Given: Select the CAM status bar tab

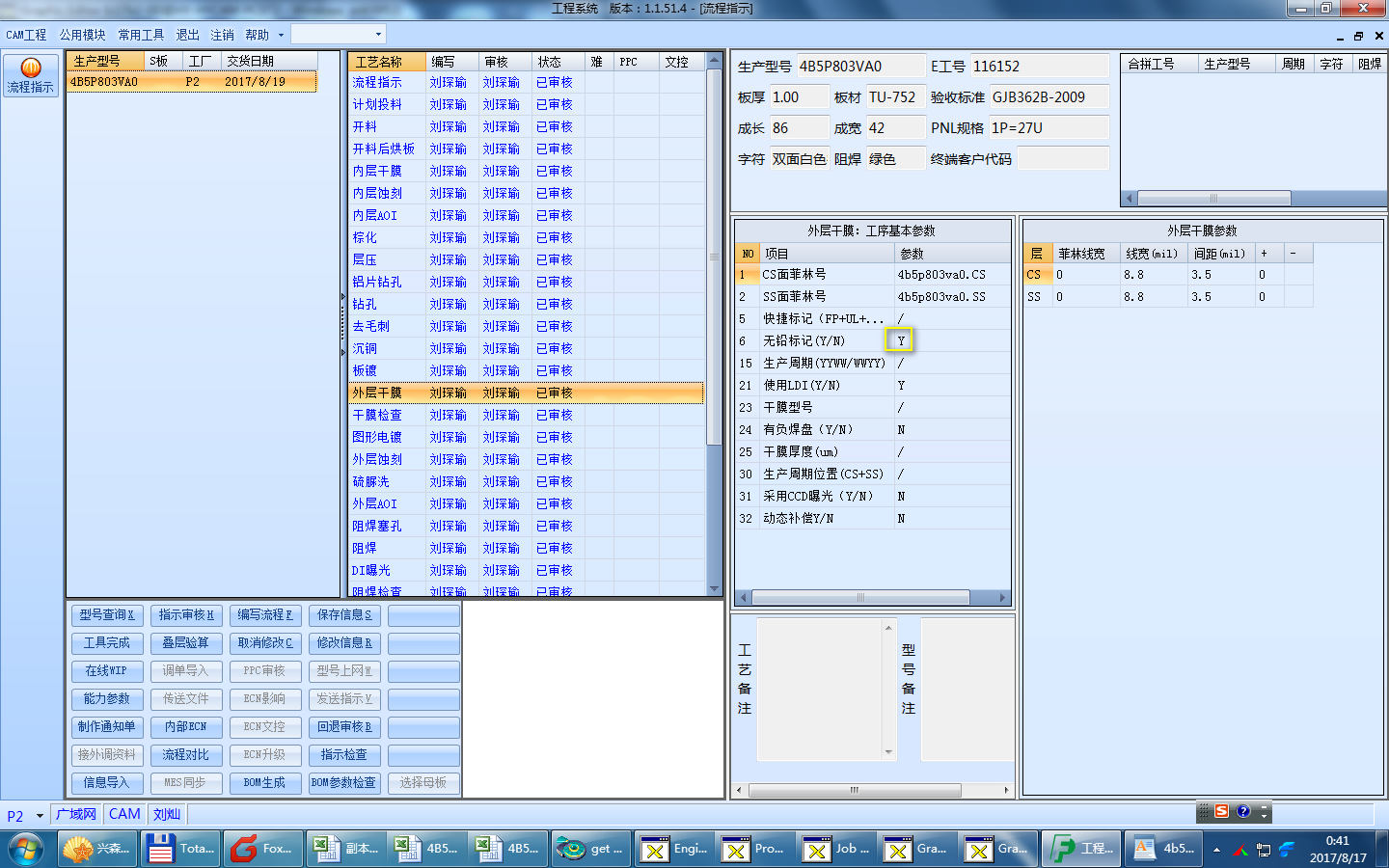Looking at the screenshot, I should pos(124,814).
